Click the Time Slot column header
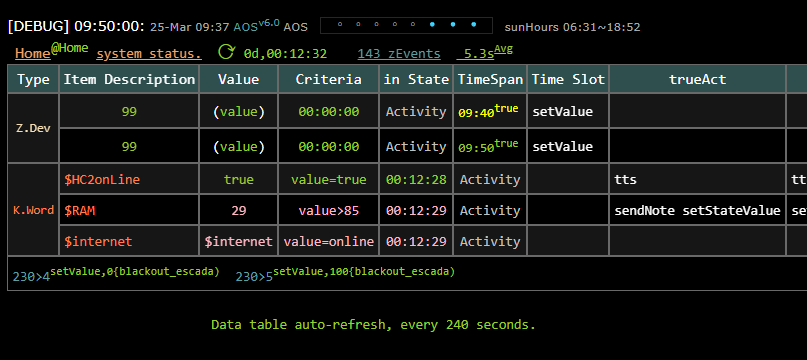Image resolution: width=807 pixels, height=360 pixels. 568,79
